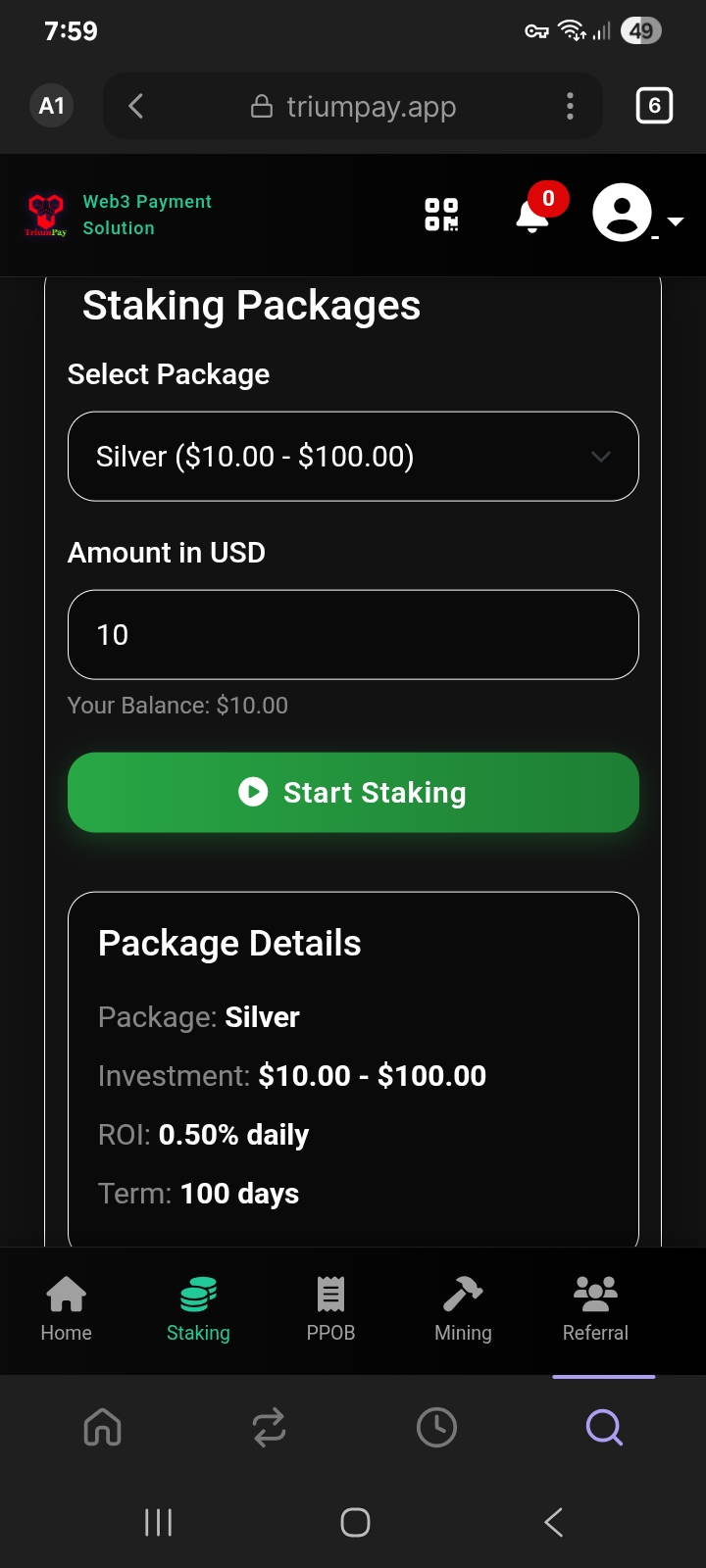Expand the Select Package dropdown
The width and height of the screenshot is (706, 1568).
click(353, 457)
